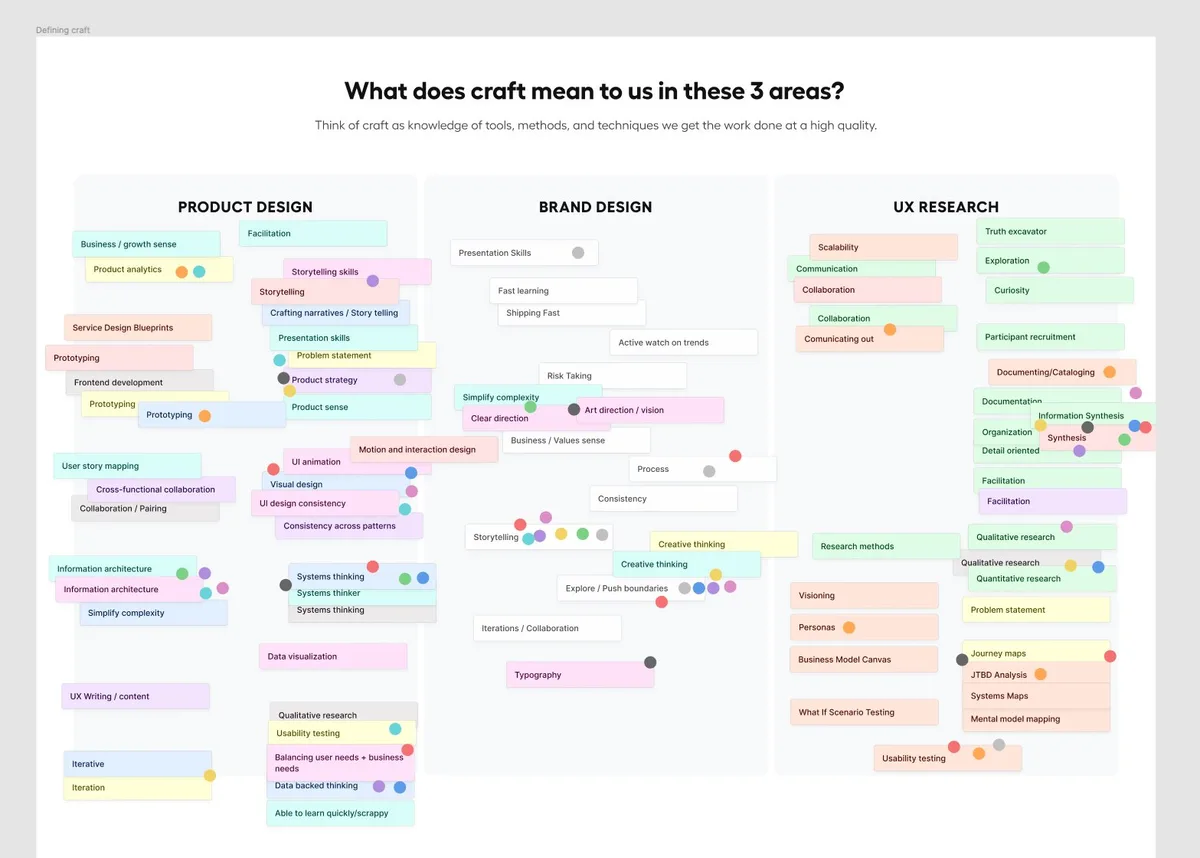Image resolution: width=1200 pixels, height=858 pixels.
Task: Select the orange dot on JTBD Analysis
Action: click(x=1040, y=674)
